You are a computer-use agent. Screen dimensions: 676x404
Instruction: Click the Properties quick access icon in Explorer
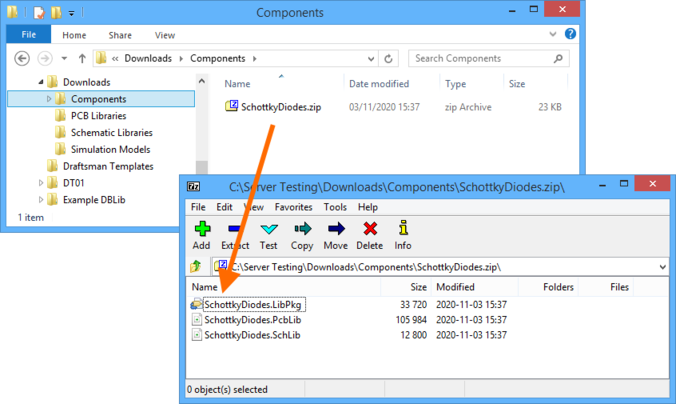coord(39,13)
